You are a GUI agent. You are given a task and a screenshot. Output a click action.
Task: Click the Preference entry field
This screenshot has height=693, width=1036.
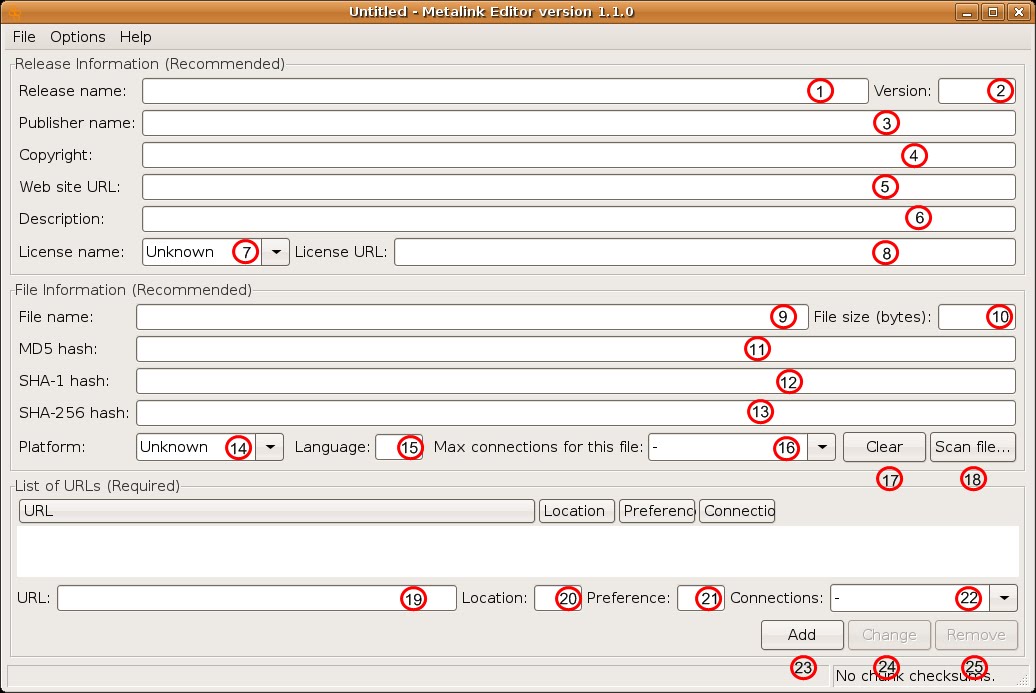pos(701,599)
